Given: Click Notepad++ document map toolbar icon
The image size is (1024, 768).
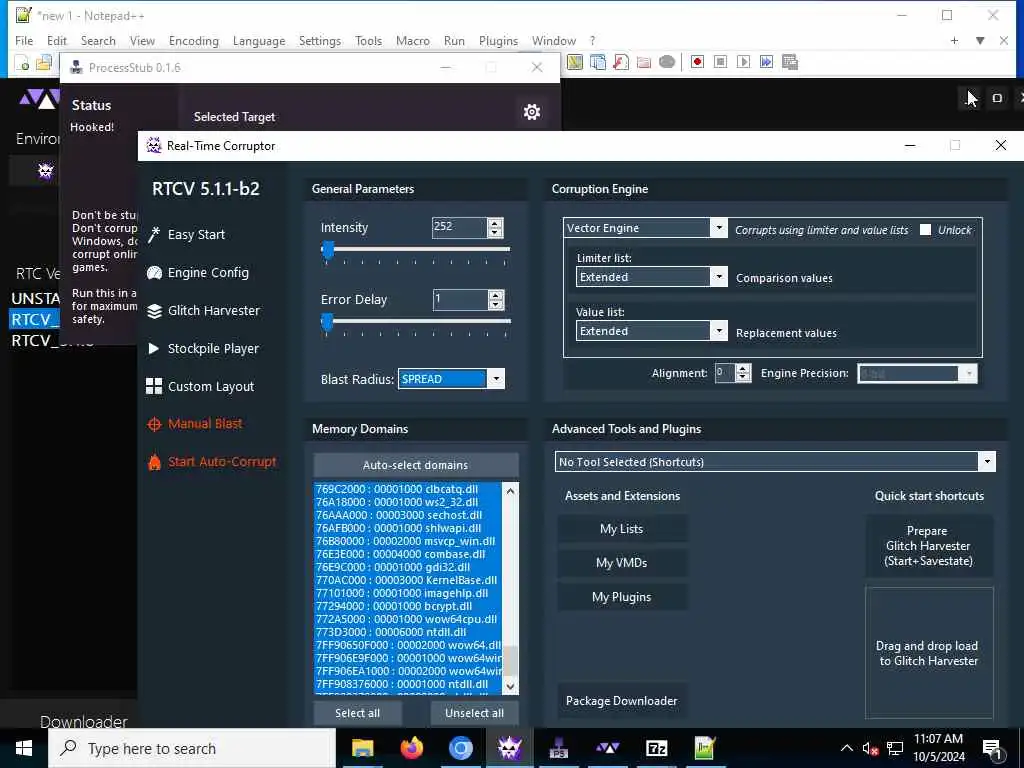Looking at the screenshot, I should [575, 62].
